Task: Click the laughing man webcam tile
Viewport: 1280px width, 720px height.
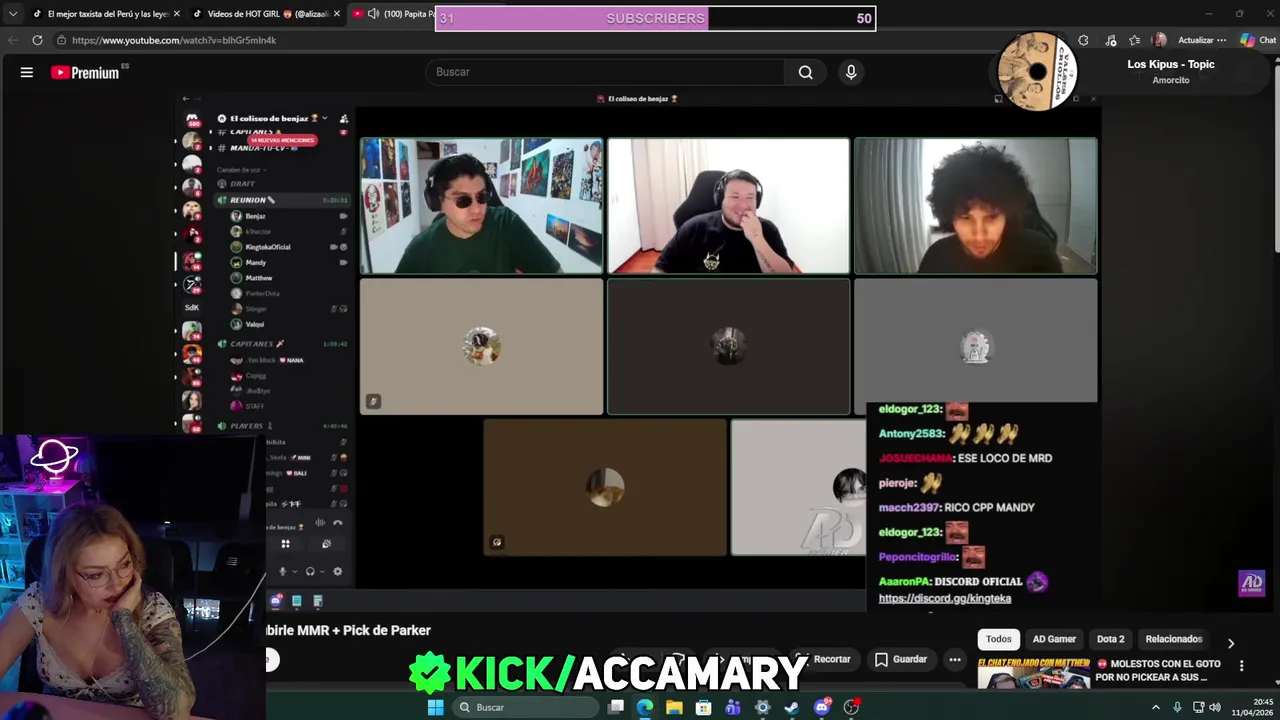Action: point(728,205)
